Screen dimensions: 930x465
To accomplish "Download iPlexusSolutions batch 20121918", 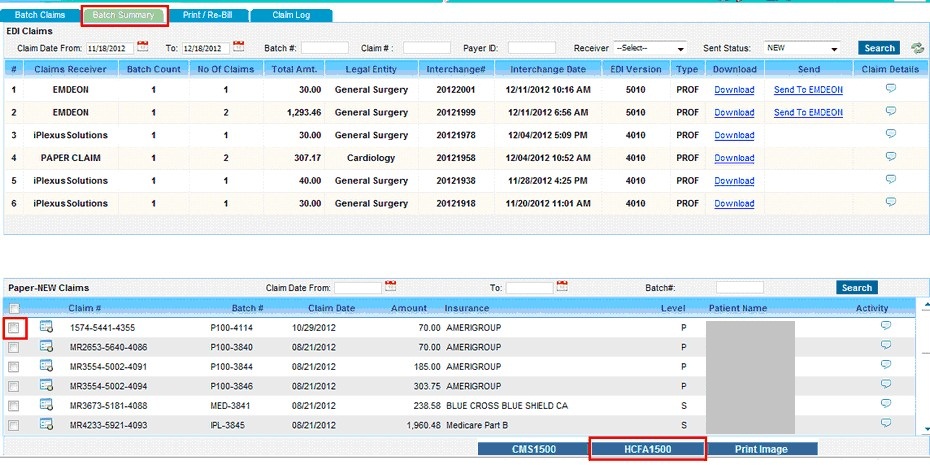I will click(x=734, y=203).
